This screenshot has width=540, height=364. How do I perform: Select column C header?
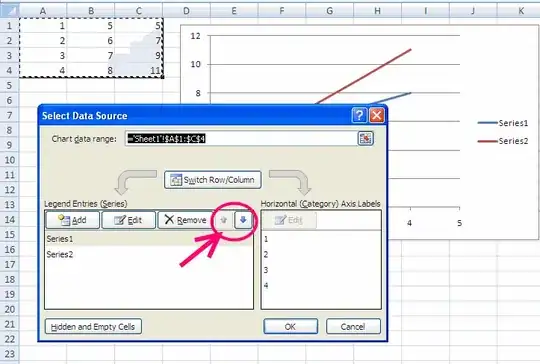click(139, 11)
